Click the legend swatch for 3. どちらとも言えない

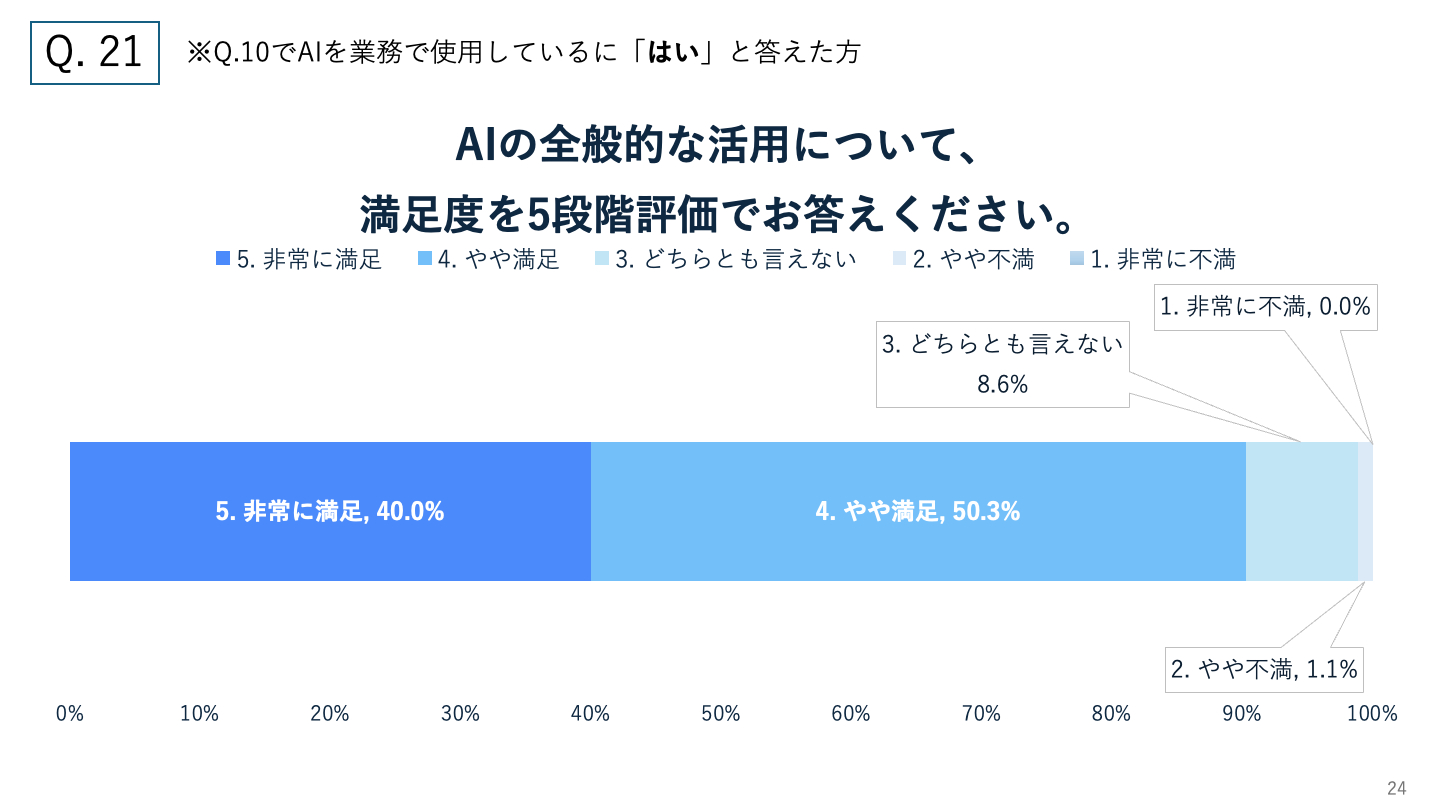(602, 260)
